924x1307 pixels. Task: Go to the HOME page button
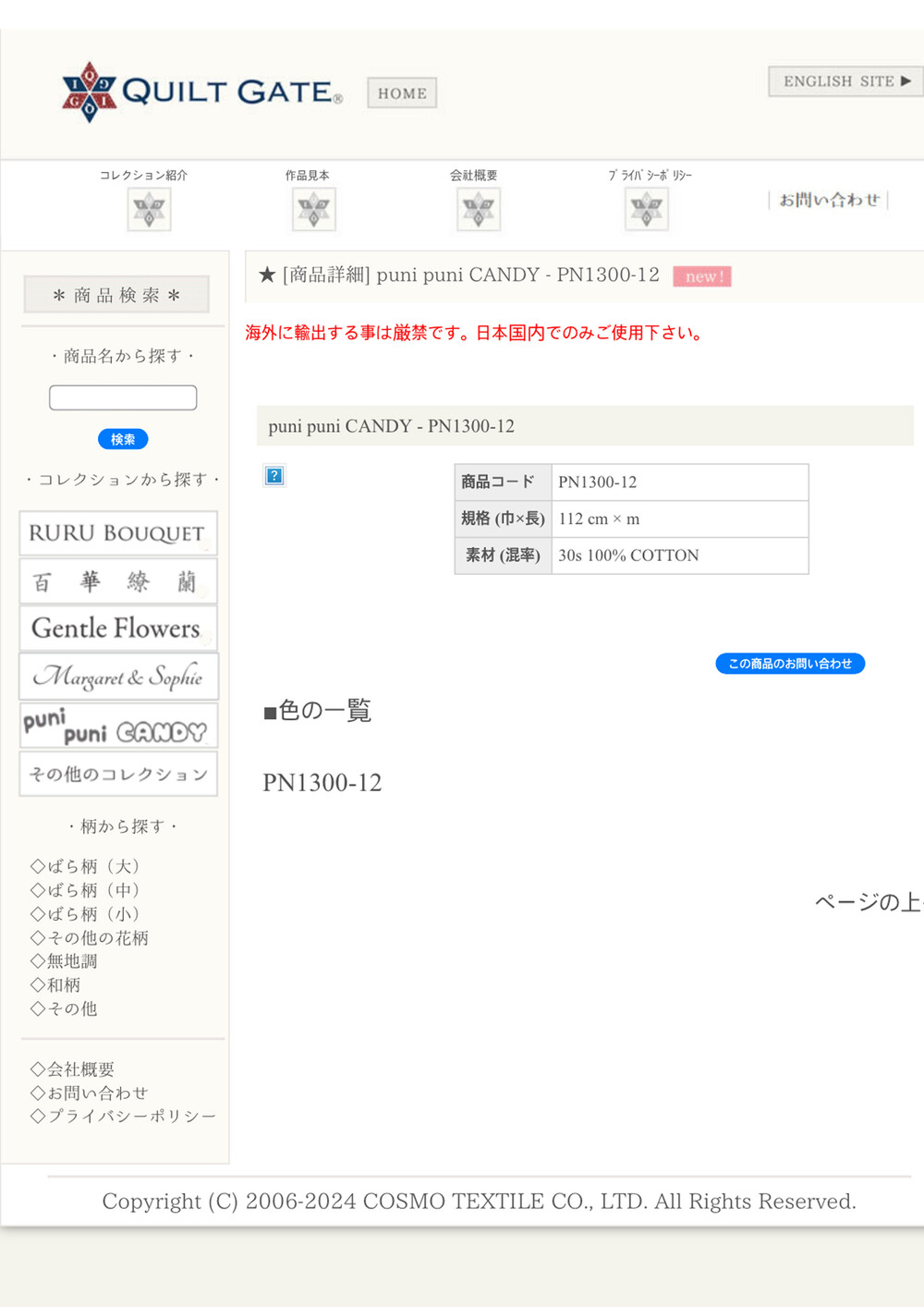pyautogui.click(x=402, y=93)
